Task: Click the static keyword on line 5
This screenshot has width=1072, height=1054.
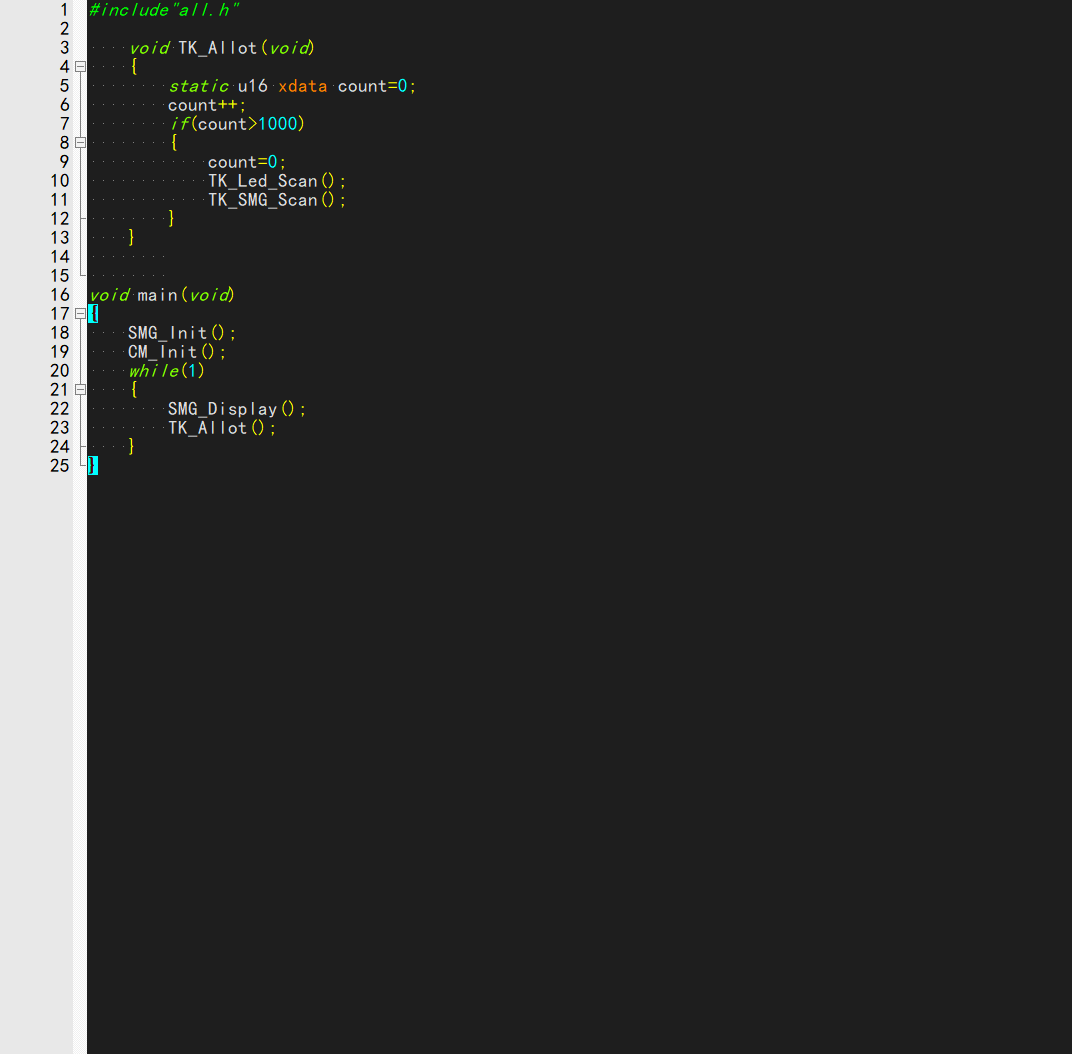Action: (x=197, y=86)
